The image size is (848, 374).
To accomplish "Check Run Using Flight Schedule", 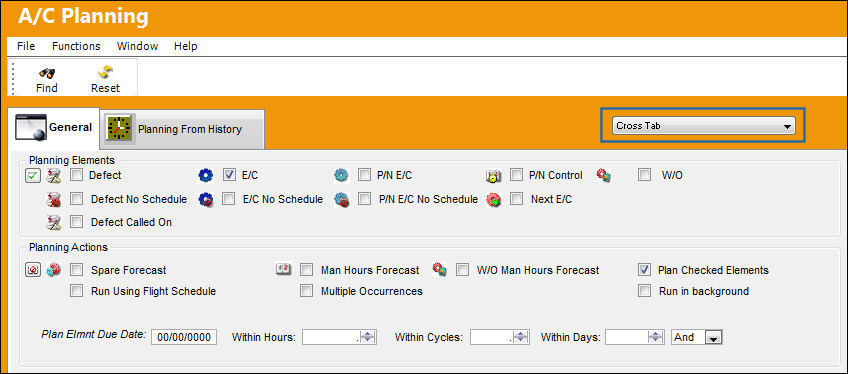I will click(77, 291).
